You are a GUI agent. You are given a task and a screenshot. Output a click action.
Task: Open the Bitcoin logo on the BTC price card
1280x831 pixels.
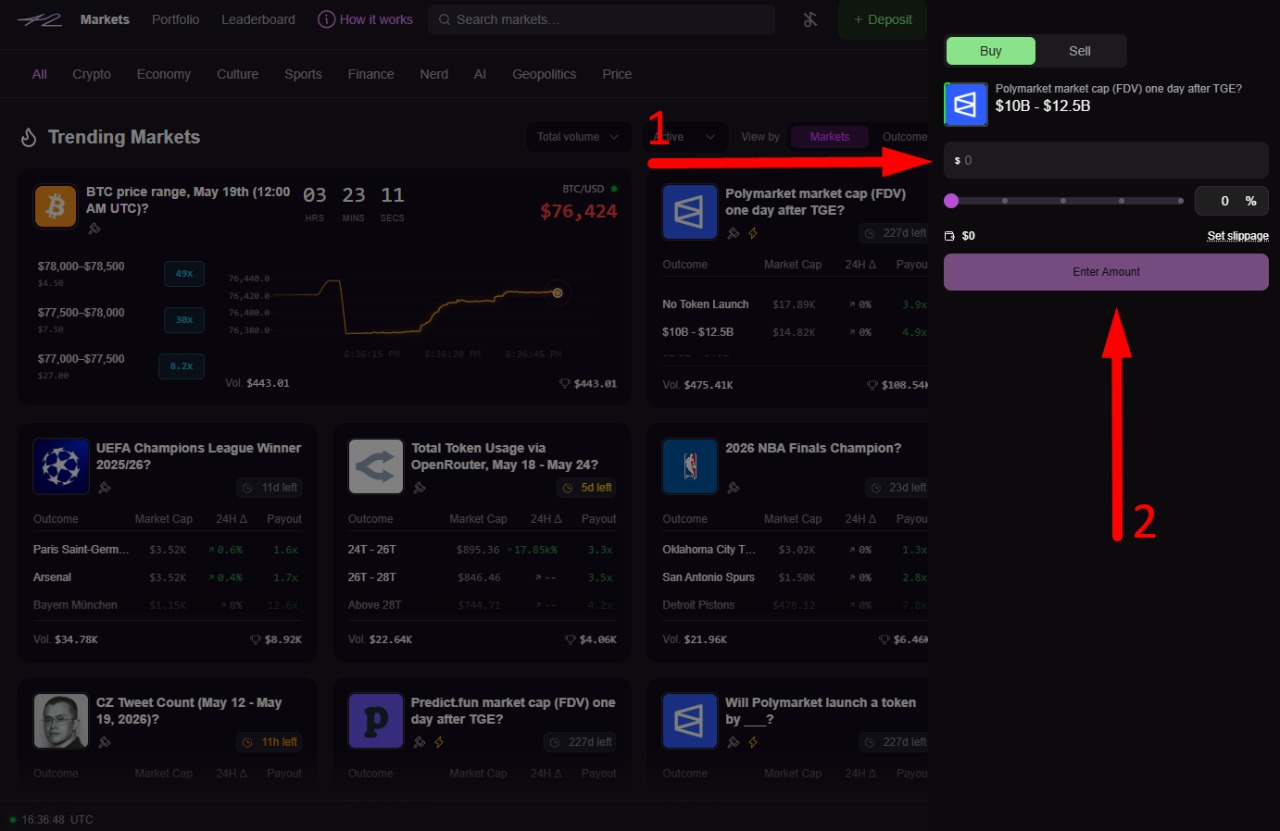[56, 206]
